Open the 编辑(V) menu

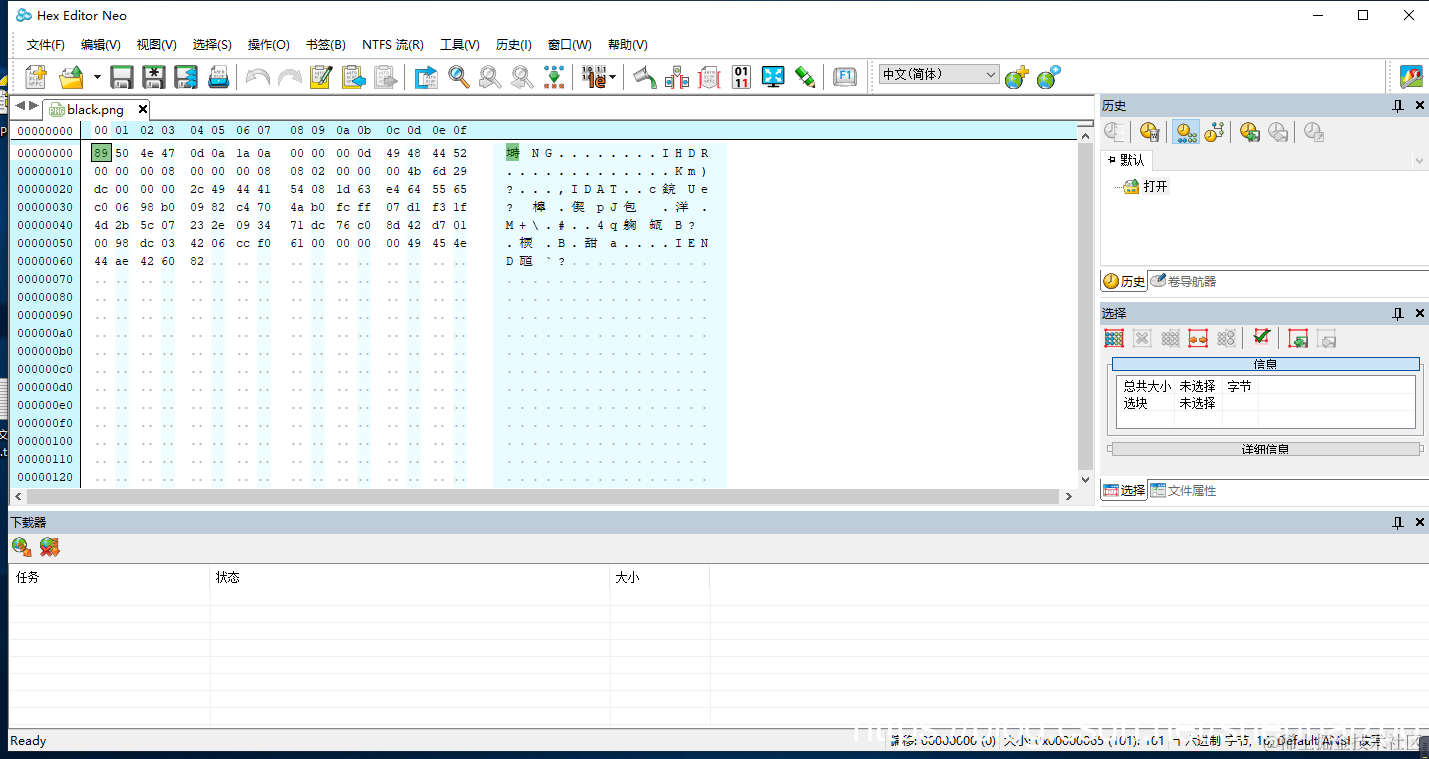(101, 45)
